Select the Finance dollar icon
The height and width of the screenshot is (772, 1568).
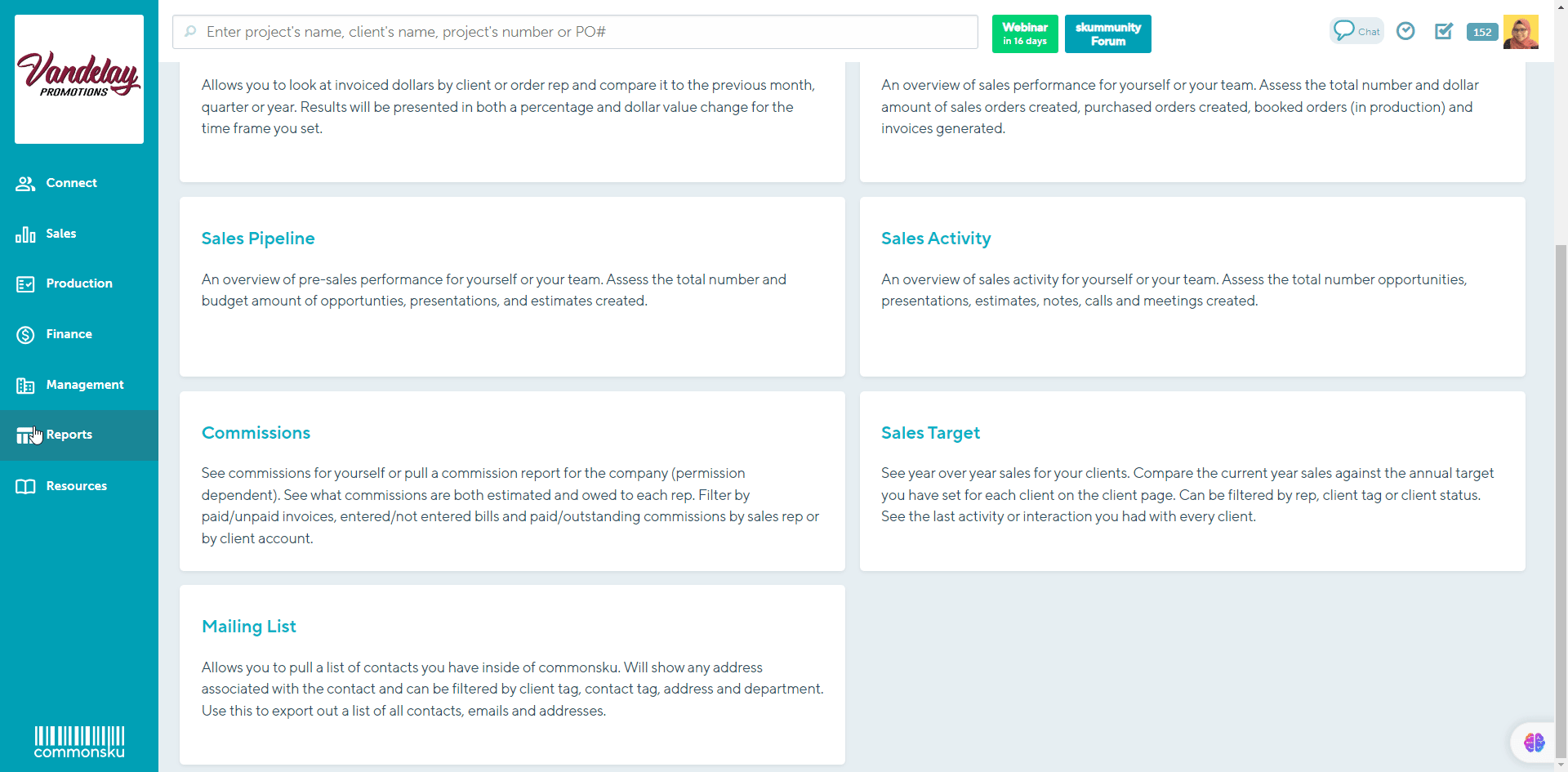[25, 335]
